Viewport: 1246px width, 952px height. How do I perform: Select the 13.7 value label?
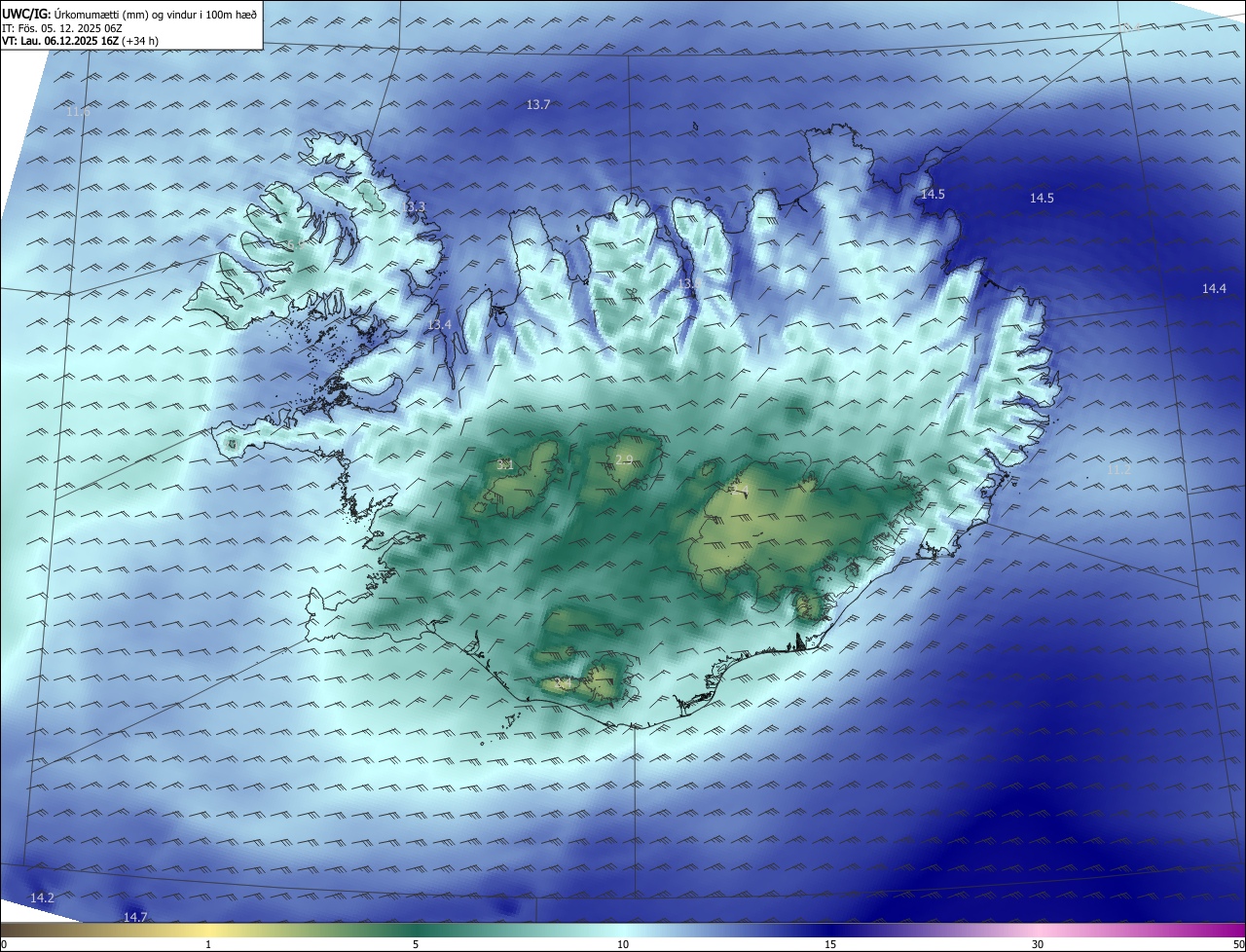538,104
